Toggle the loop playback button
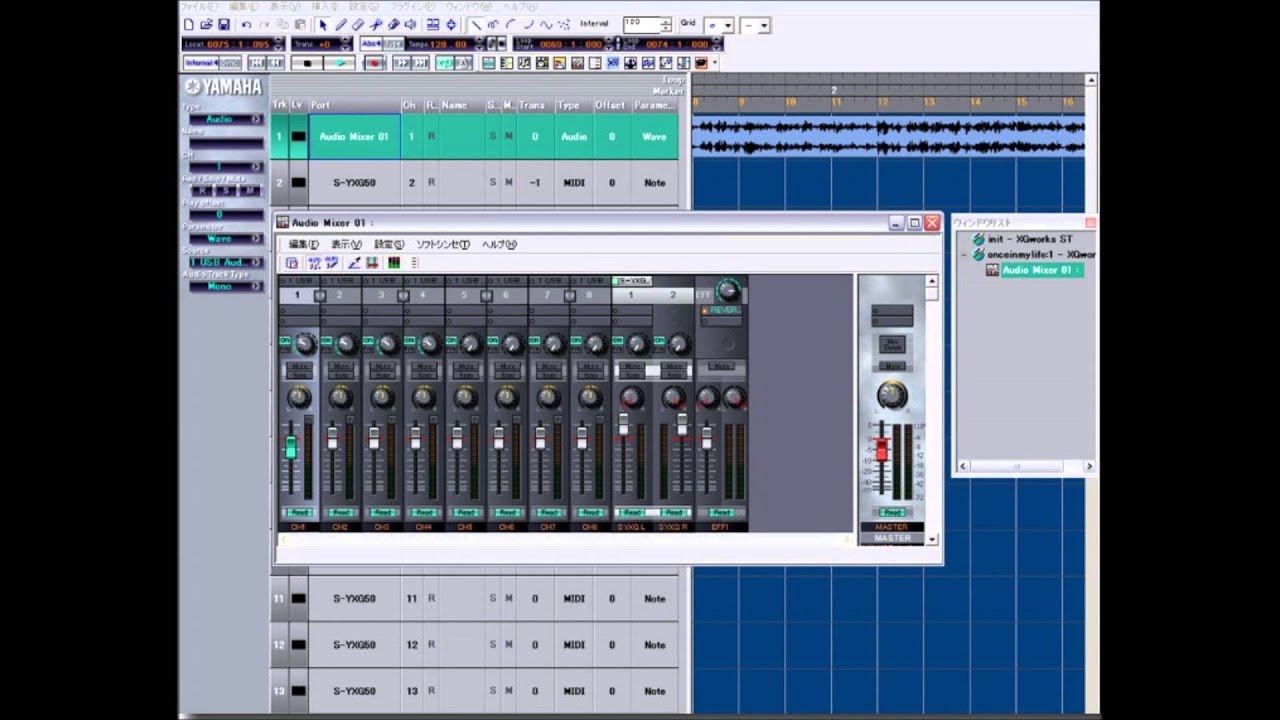The image size is (1280, 720). (445, 62)
